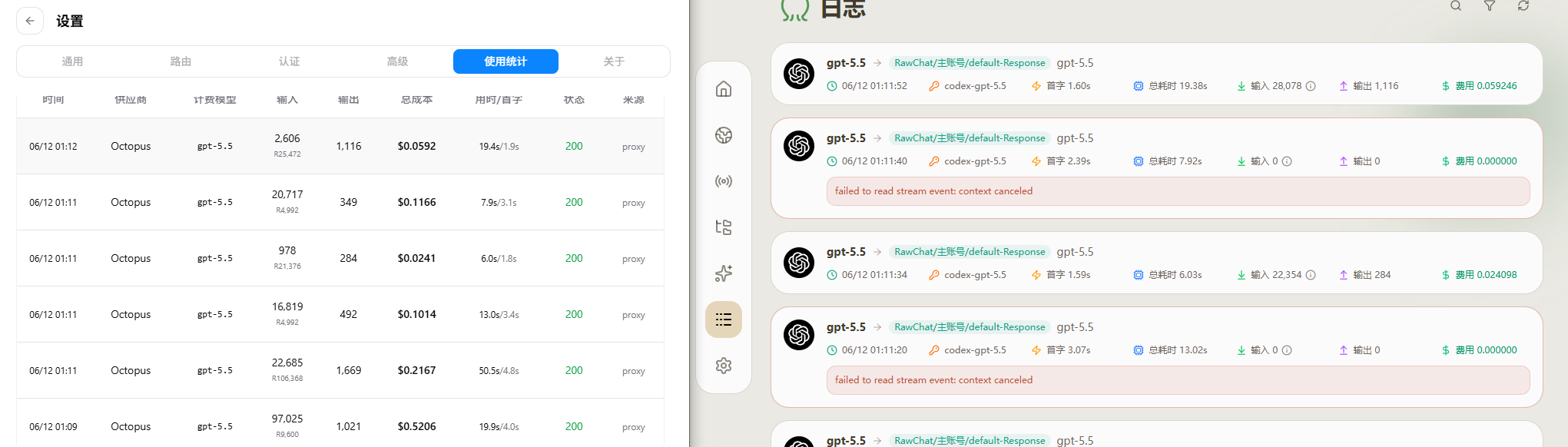Select the 使用统计 tab
This screenshot has width=1568, height=447.
click(x=506, y=61)
